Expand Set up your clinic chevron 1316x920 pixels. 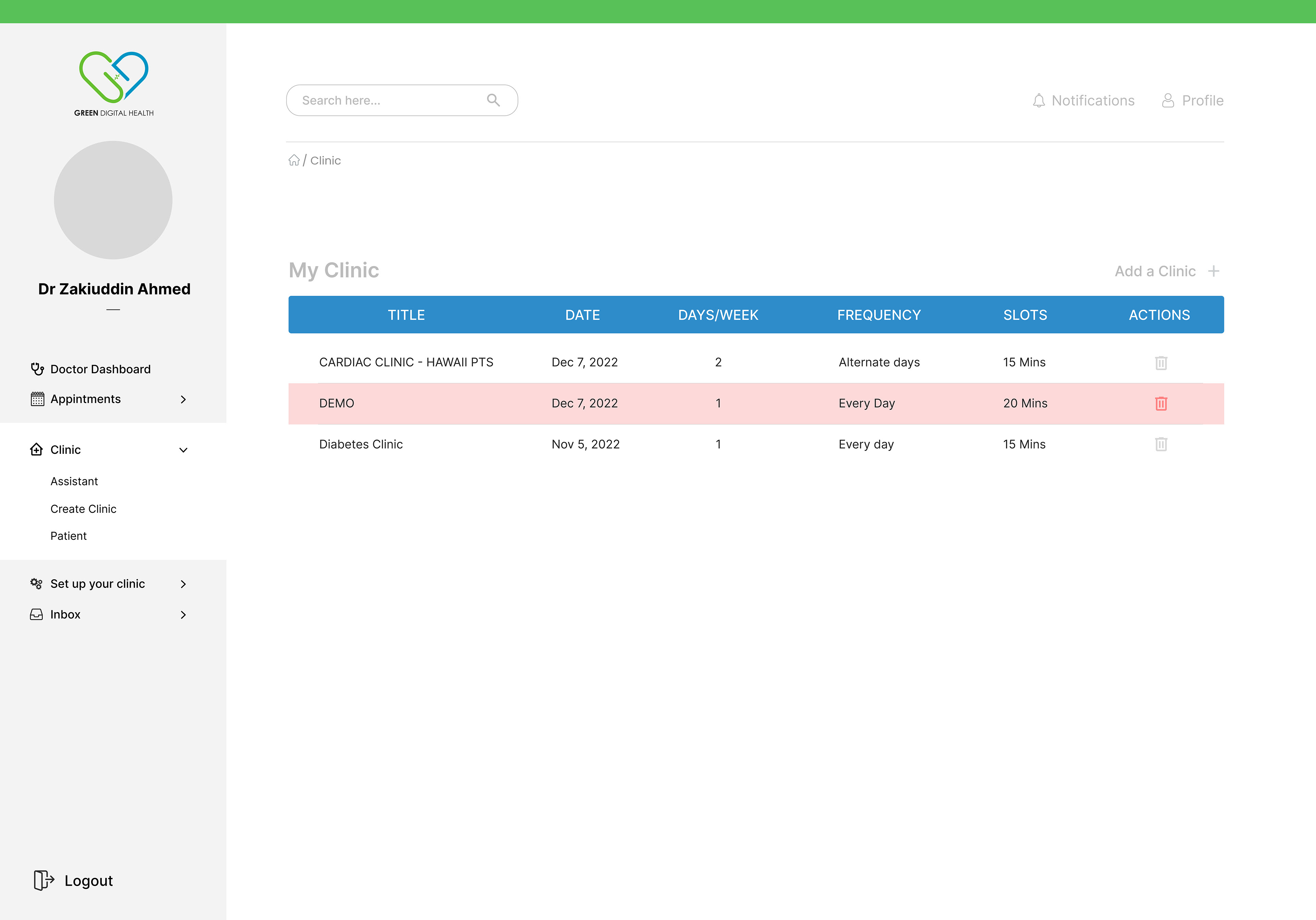pyautogui.click(x=183, y=584)
